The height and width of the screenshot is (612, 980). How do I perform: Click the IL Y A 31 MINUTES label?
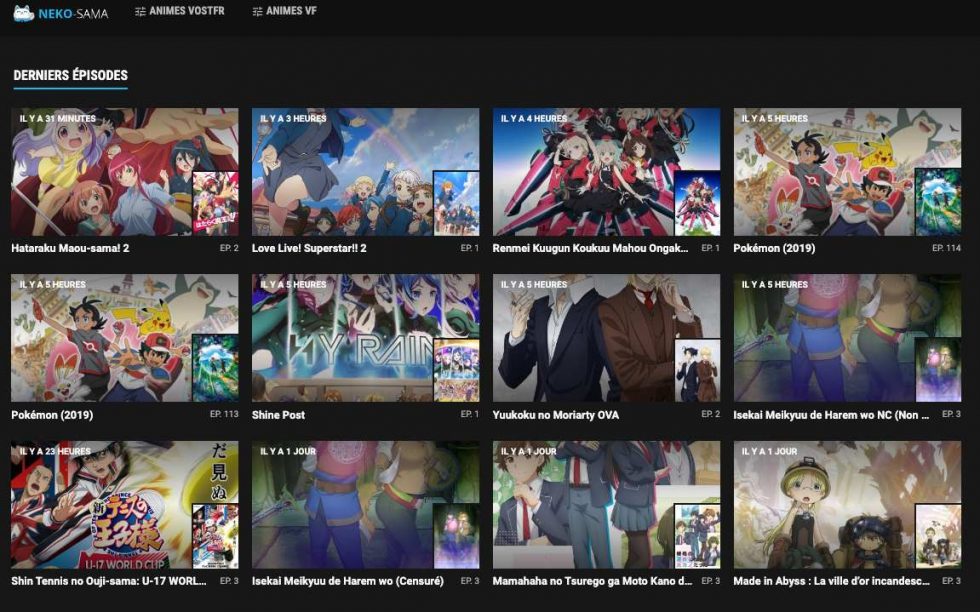(58, 118)
